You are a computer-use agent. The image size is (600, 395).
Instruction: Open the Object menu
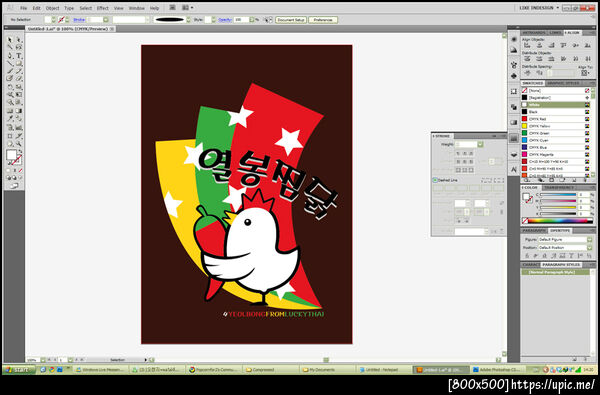(52, 8)
